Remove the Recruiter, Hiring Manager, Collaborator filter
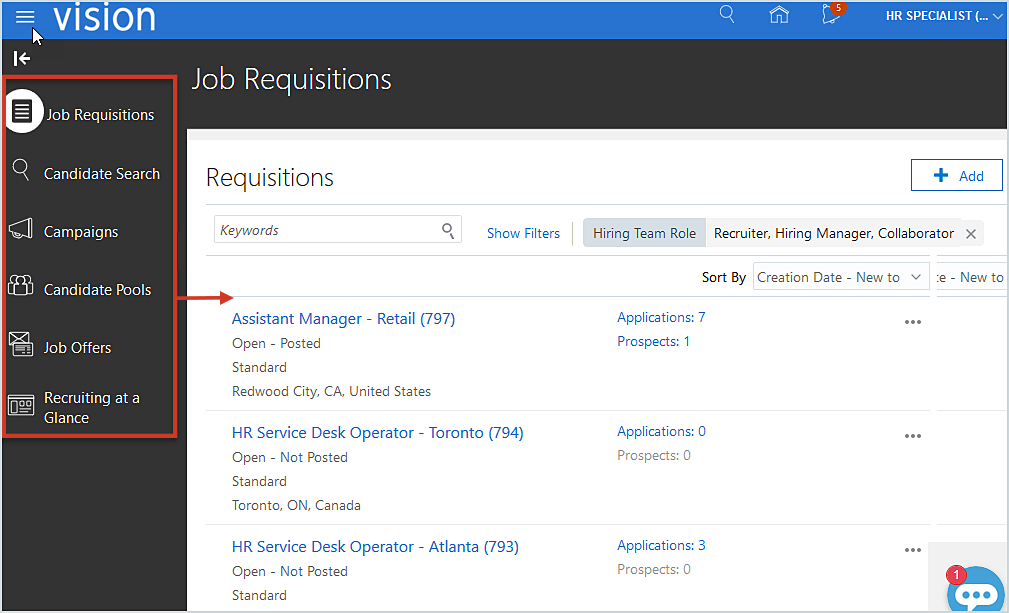Image resolution: width=1009 pixels, height=613 pixels. point(969,233)
